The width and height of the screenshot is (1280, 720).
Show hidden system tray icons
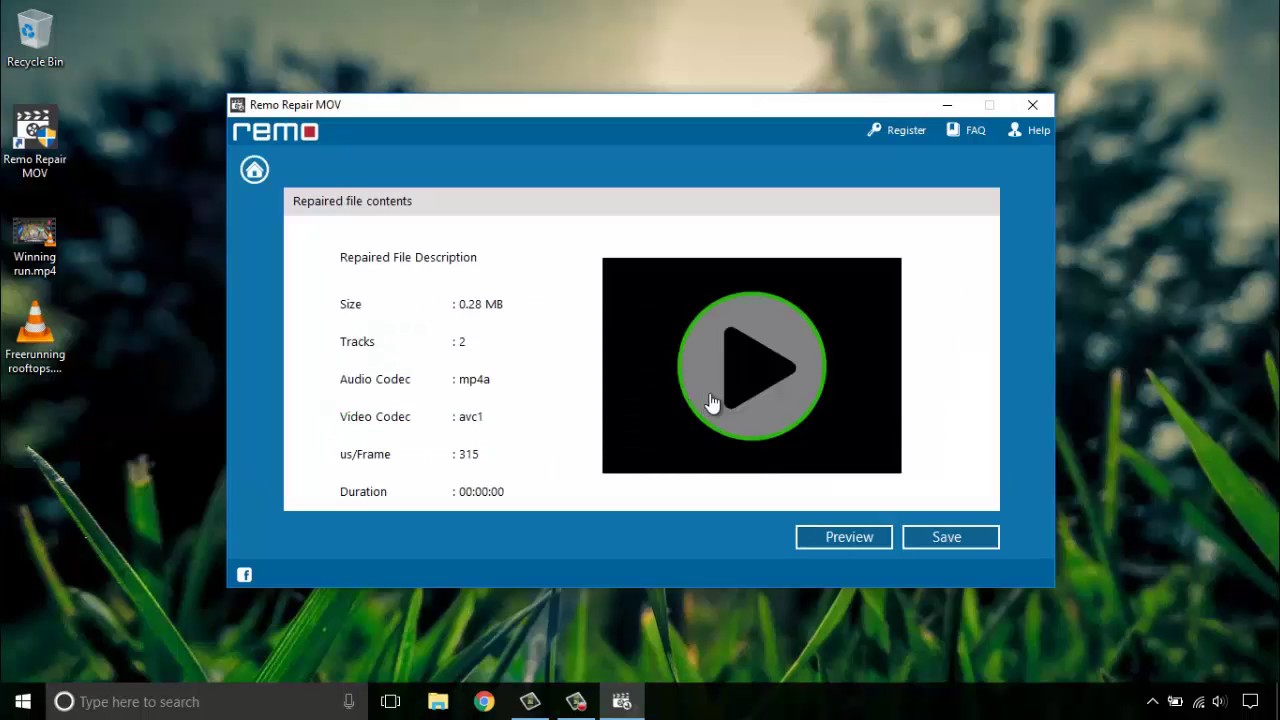[x=1152, y=702]
